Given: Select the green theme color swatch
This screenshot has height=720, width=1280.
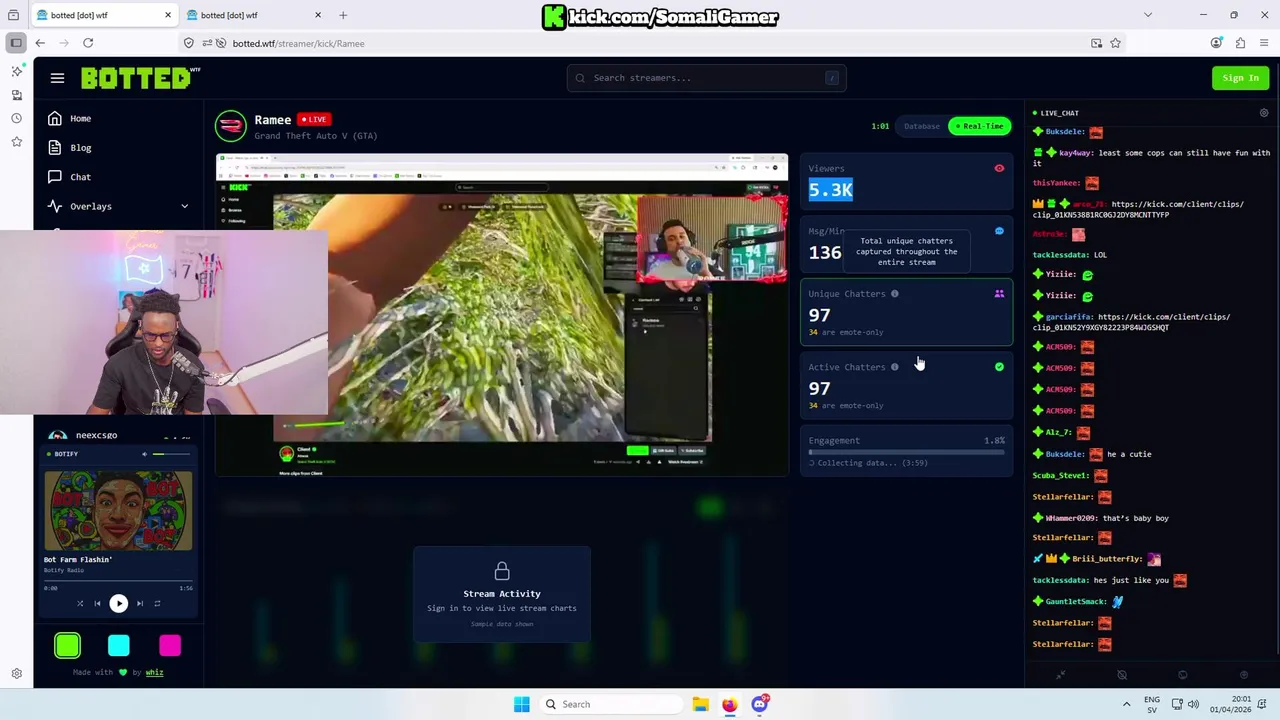Looking at the screenshot, I should (x=67, y=646).
